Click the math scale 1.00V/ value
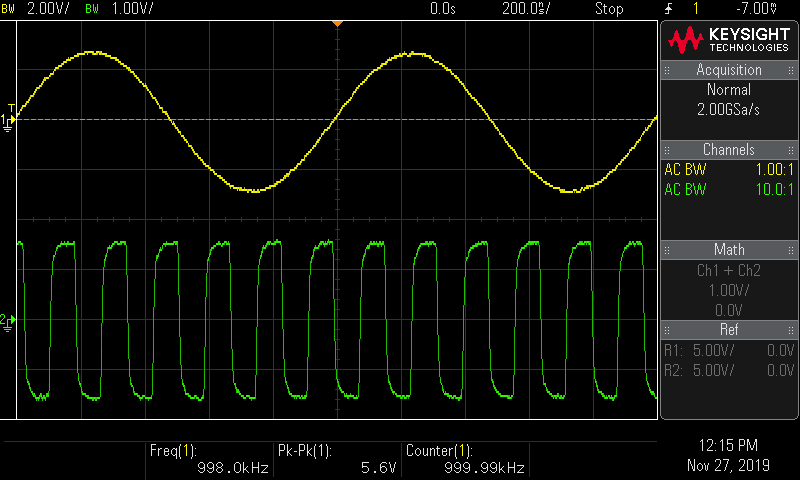The height and width of the screenshot is (480, 800). click(729, 290)
